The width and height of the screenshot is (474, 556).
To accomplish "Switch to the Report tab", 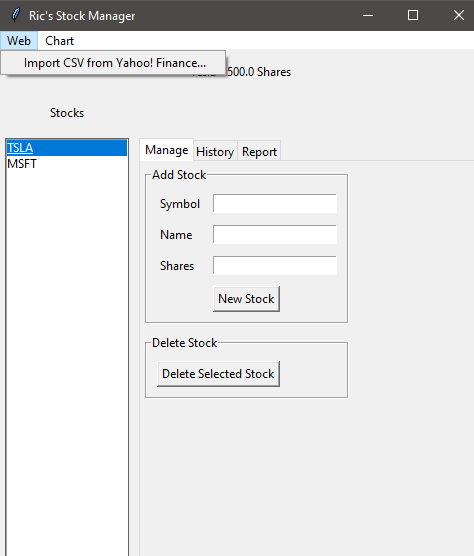I will point(259,152).
